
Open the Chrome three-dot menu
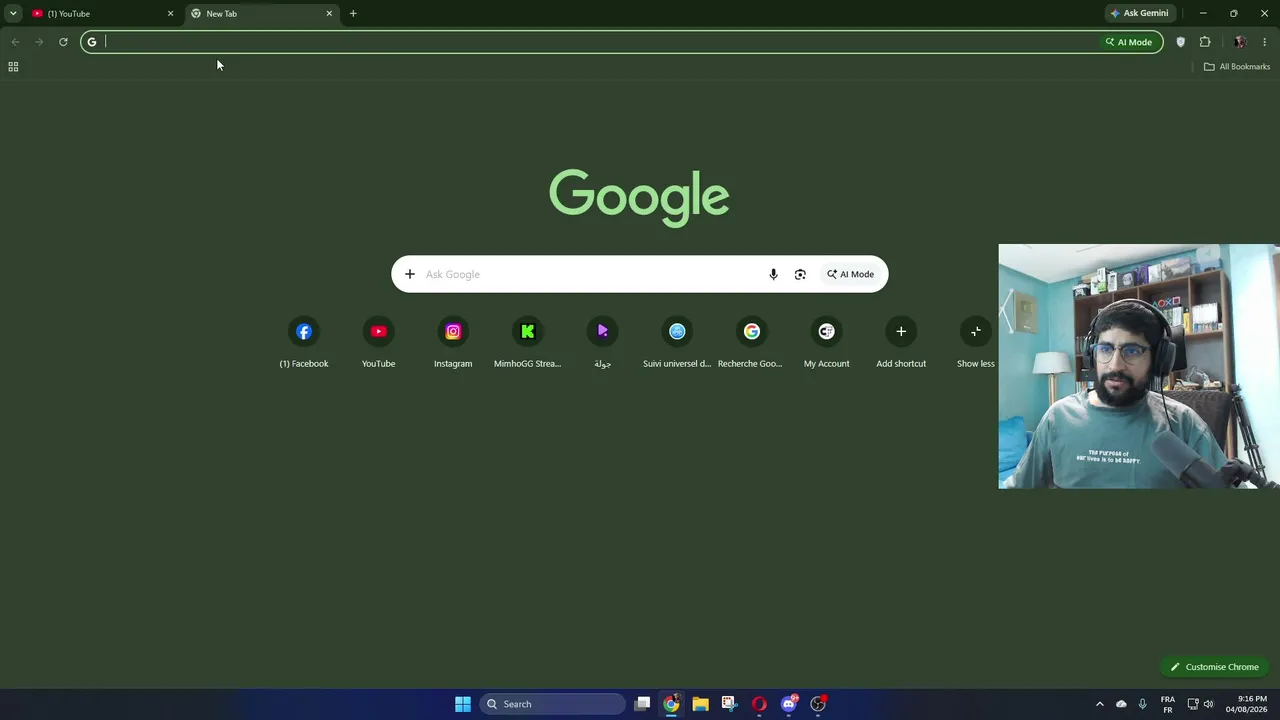tap(1265, 42)
